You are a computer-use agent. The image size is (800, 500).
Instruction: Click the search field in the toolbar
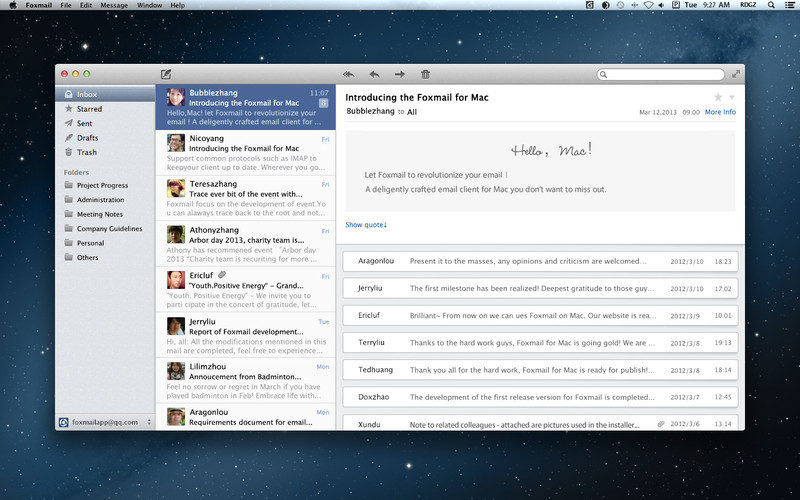click(661, 74)
